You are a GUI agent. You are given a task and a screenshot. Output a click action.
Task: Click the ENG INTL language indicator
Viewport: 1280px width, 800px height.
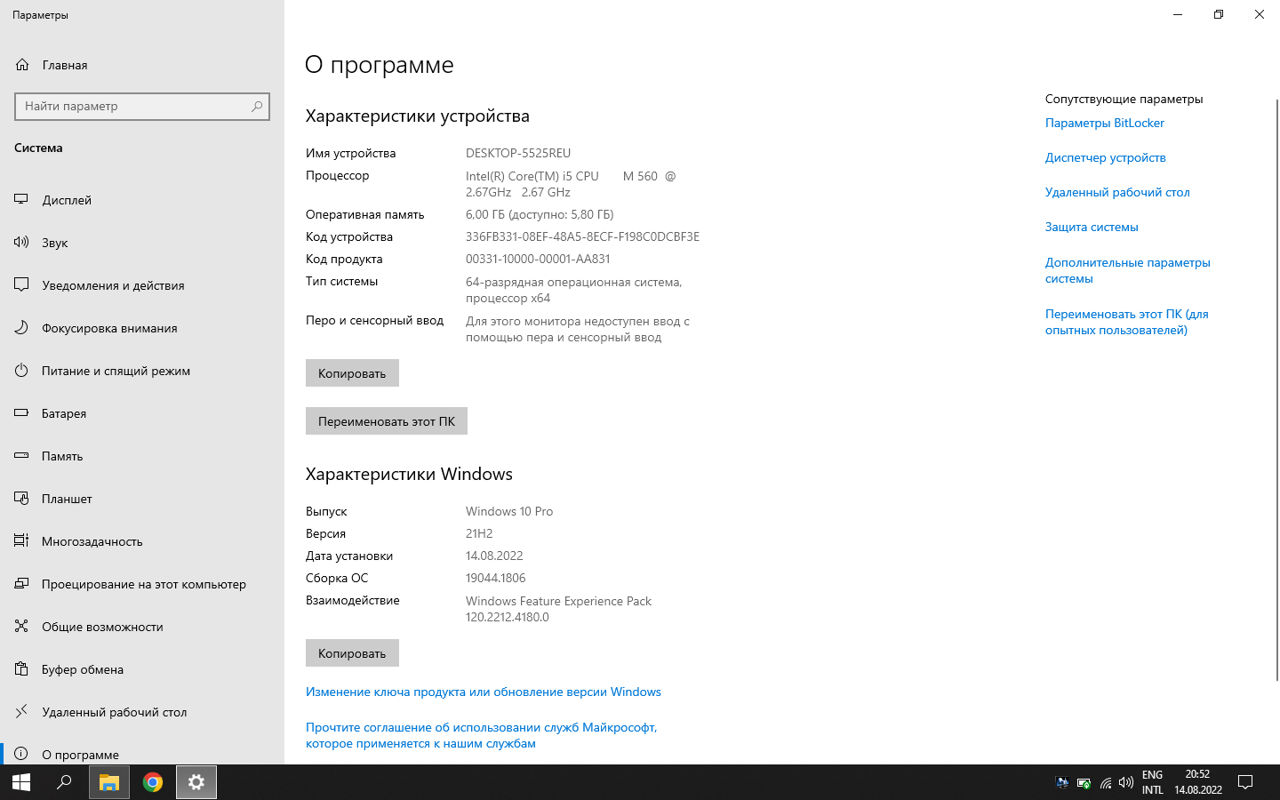point(1152,782)
